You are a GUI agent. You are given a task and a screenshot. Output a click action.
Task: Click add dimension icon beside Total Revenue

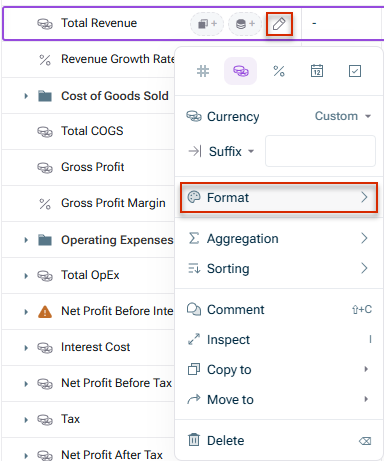(x=207, y=24)
